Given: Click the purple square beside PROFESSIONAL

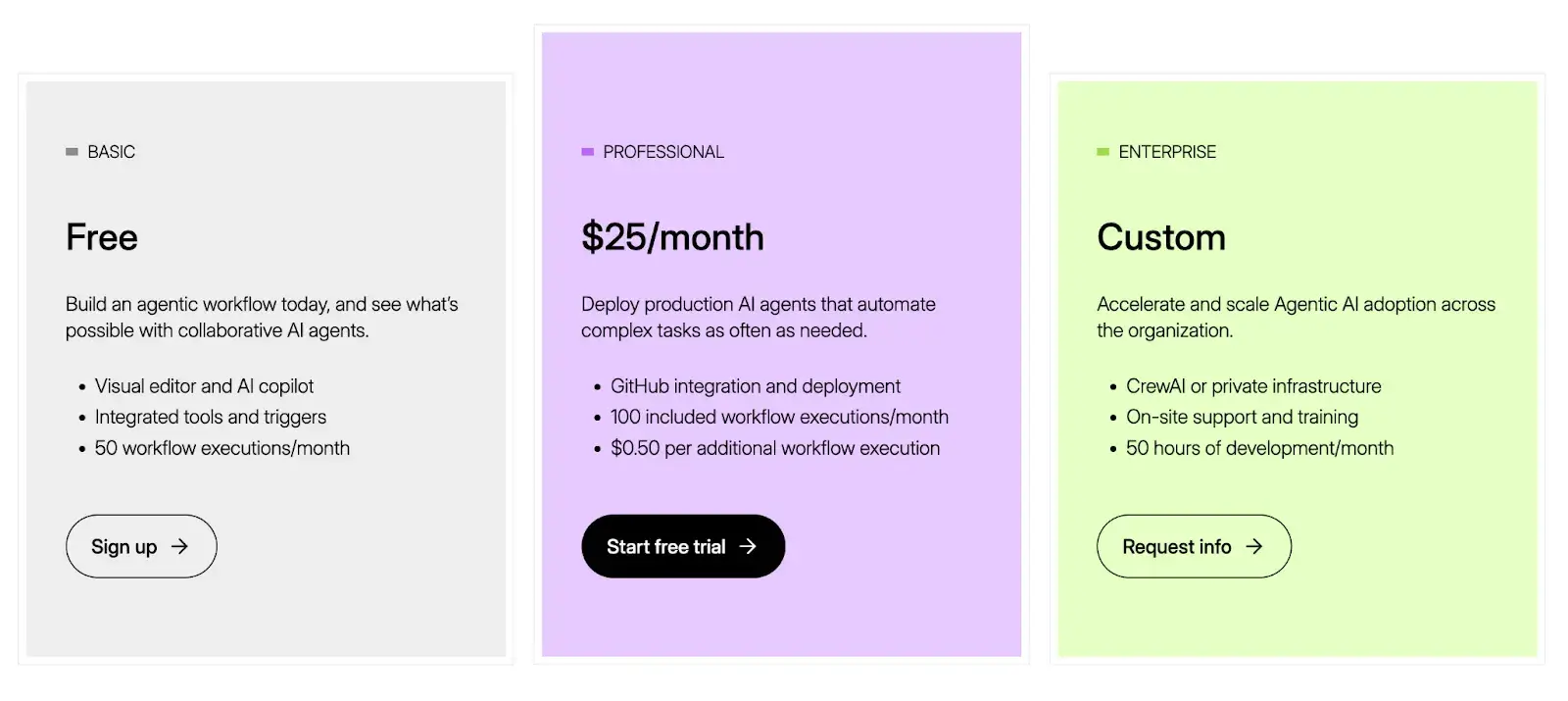Looking at the screenshot, I should coord(587,152).
